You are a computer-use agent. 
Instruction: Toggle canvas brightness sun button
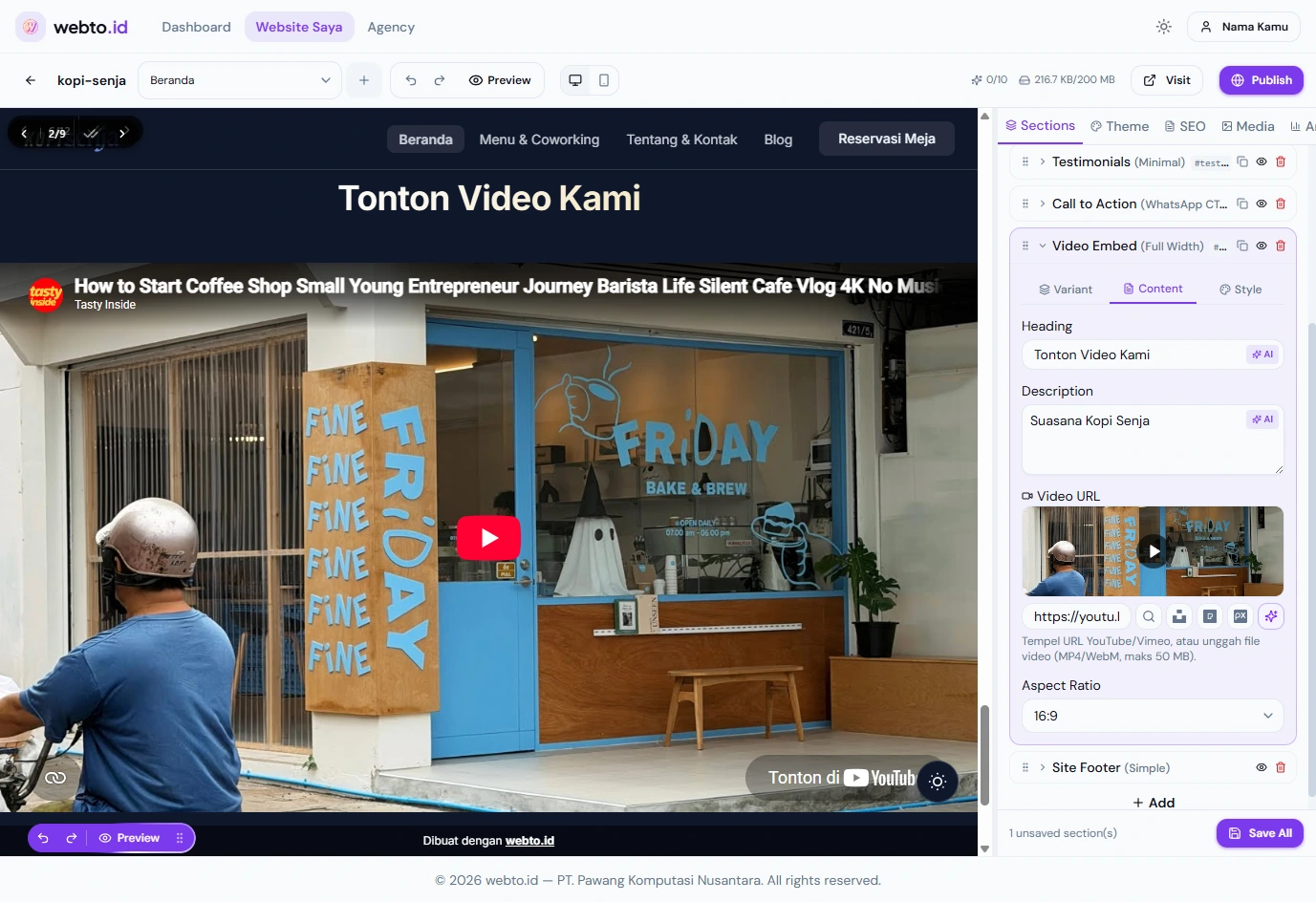pos(938,782)
